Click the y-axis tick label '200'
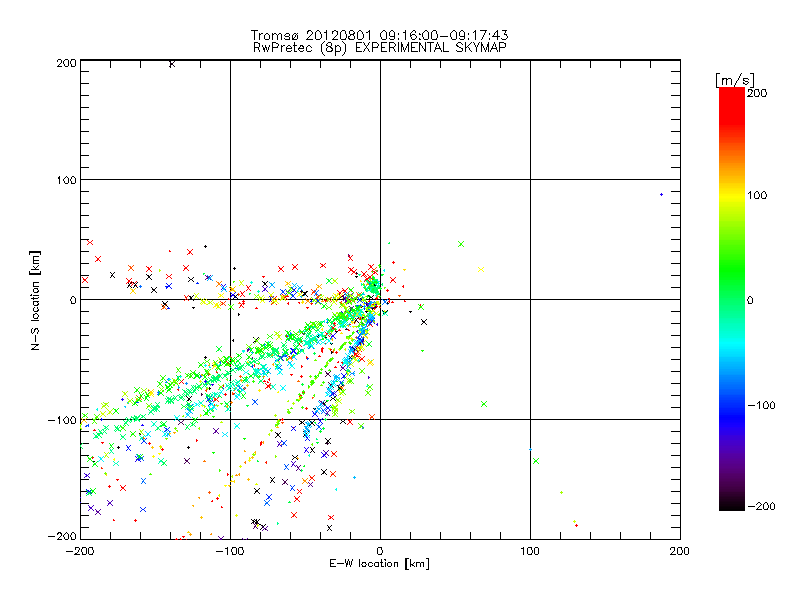 point(66,63)
